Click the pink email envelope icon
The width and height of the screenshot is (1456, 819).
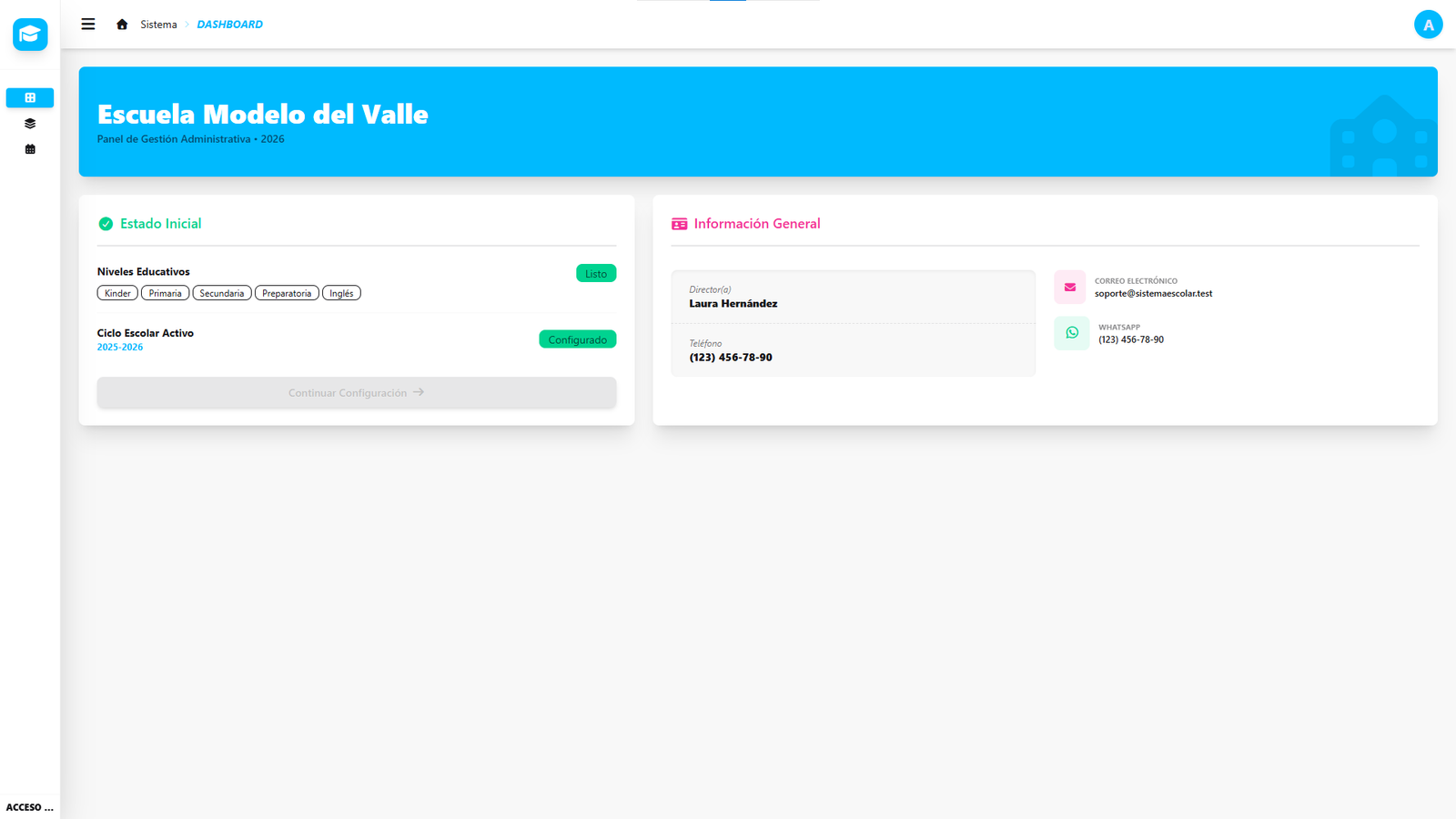tap(1070, 288)
